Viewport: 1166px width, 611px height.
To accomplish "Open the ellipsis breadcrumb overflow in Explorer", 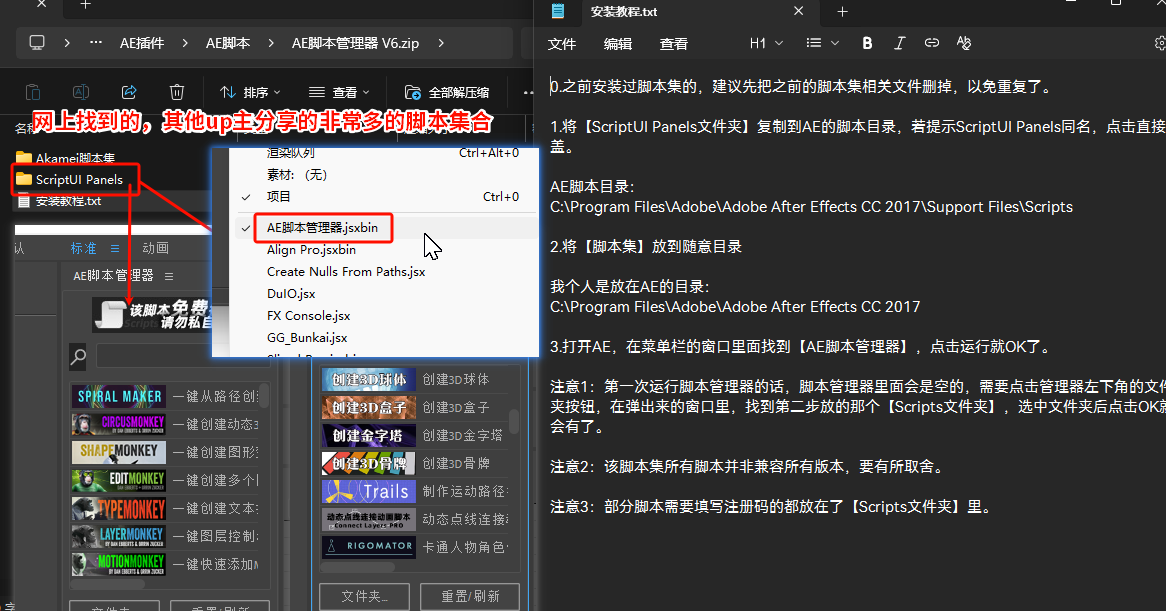I will (96, 43).
